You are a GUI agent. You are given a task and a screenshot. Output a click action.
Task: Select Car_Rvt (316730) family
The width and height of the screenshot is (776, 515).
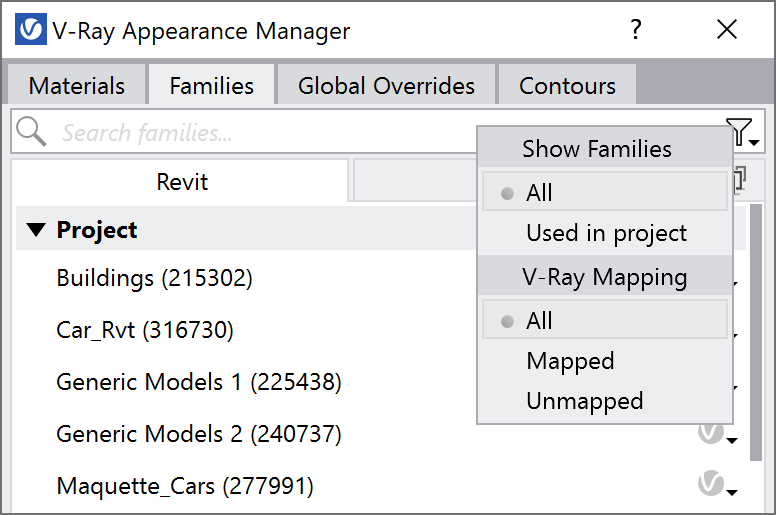click(x=145, y=330)
